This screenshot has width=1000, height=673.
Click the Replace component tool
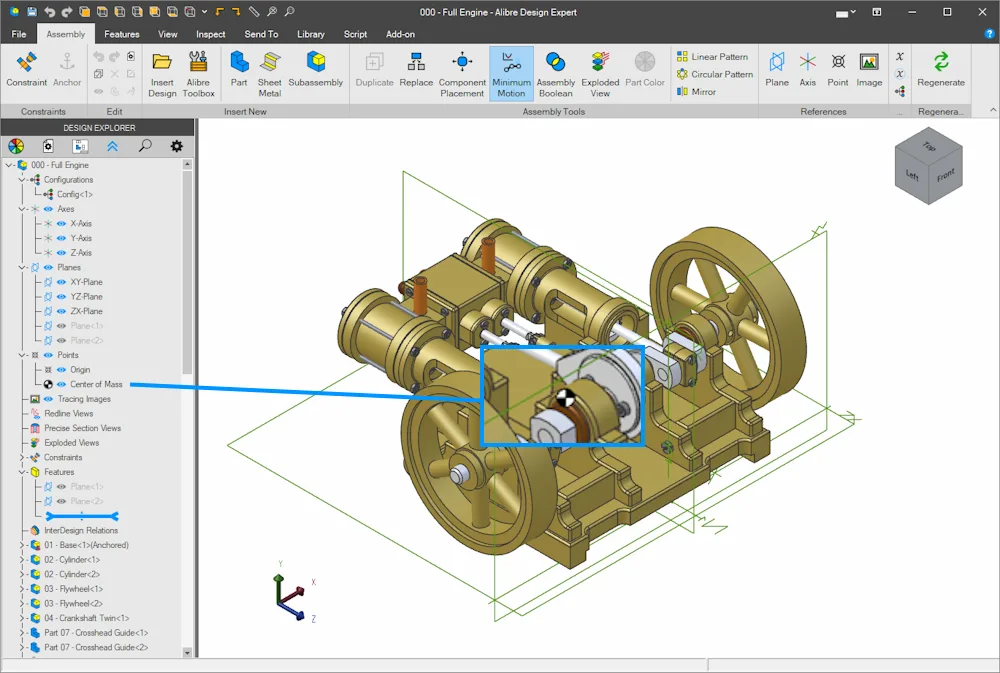(416, 70)
